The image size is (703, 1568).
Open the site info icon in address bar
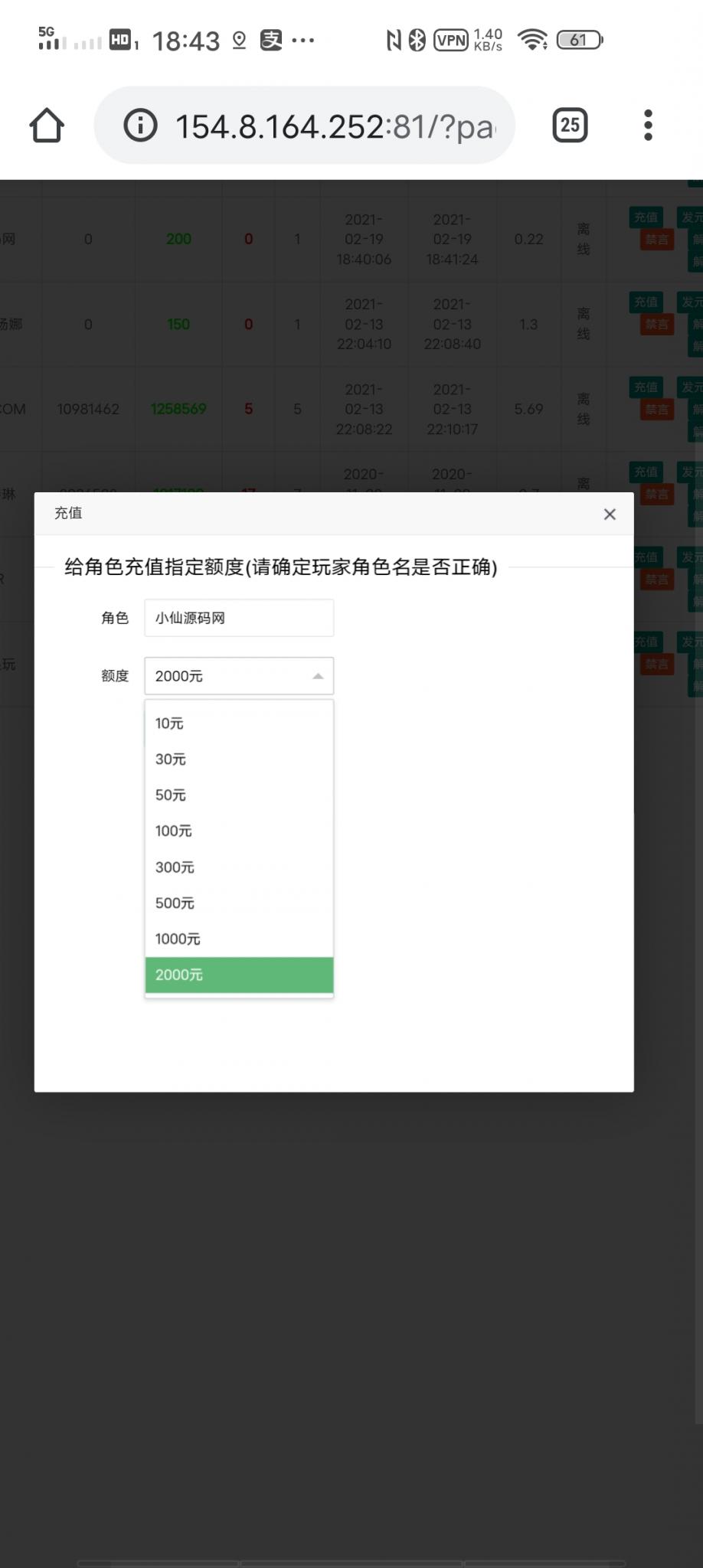(140, 126)
